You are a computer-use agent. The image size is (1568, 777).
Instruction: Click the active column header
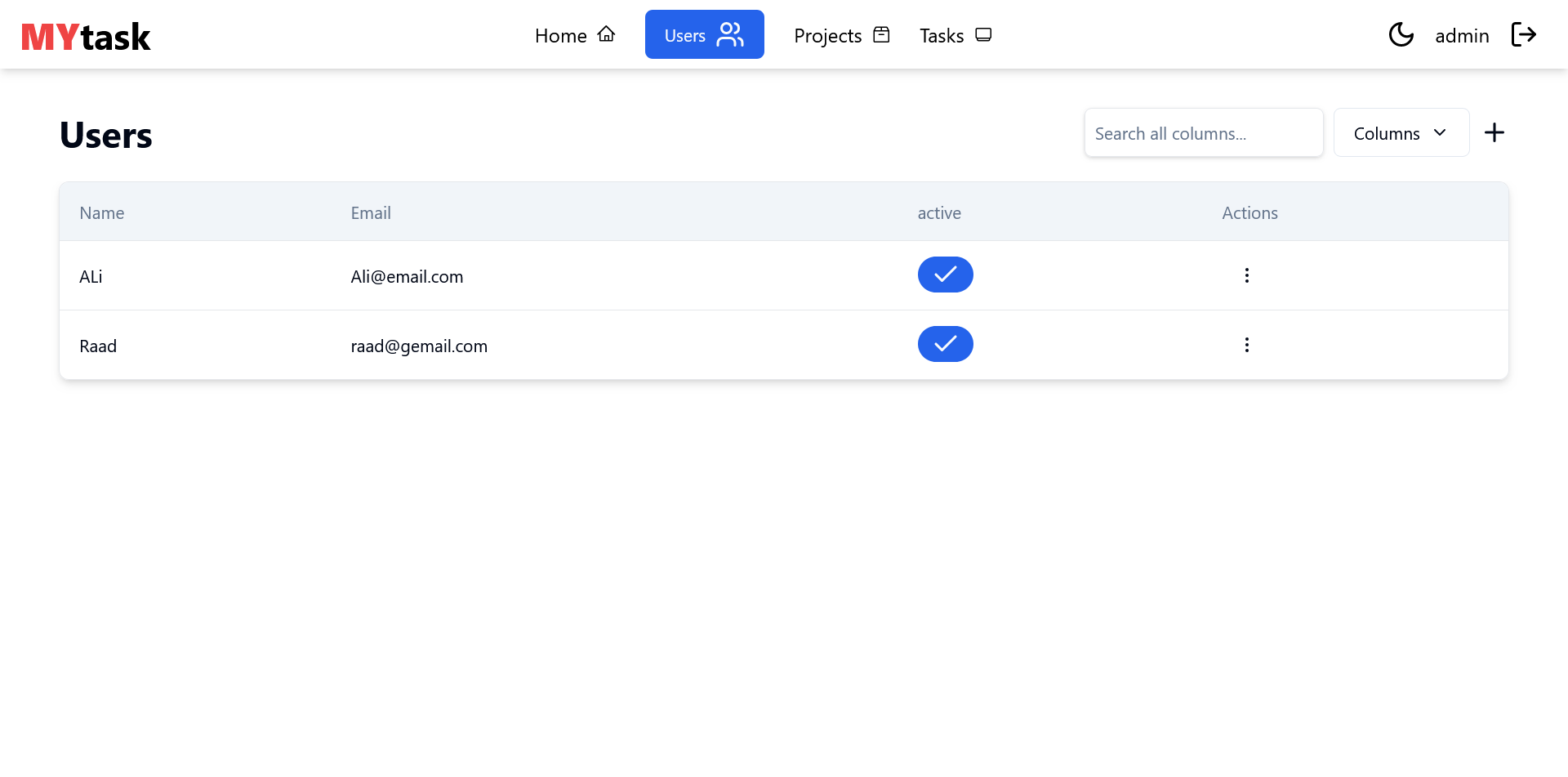pyautogui.click(x=939, y=213)
